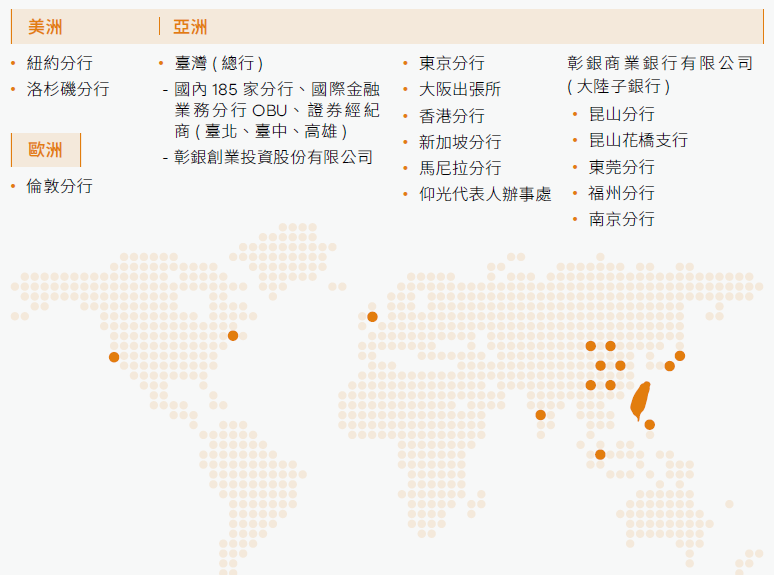The image size is (774, 575).
Task: Click the London marker dot in Europe
Action: tap(373, 317)
